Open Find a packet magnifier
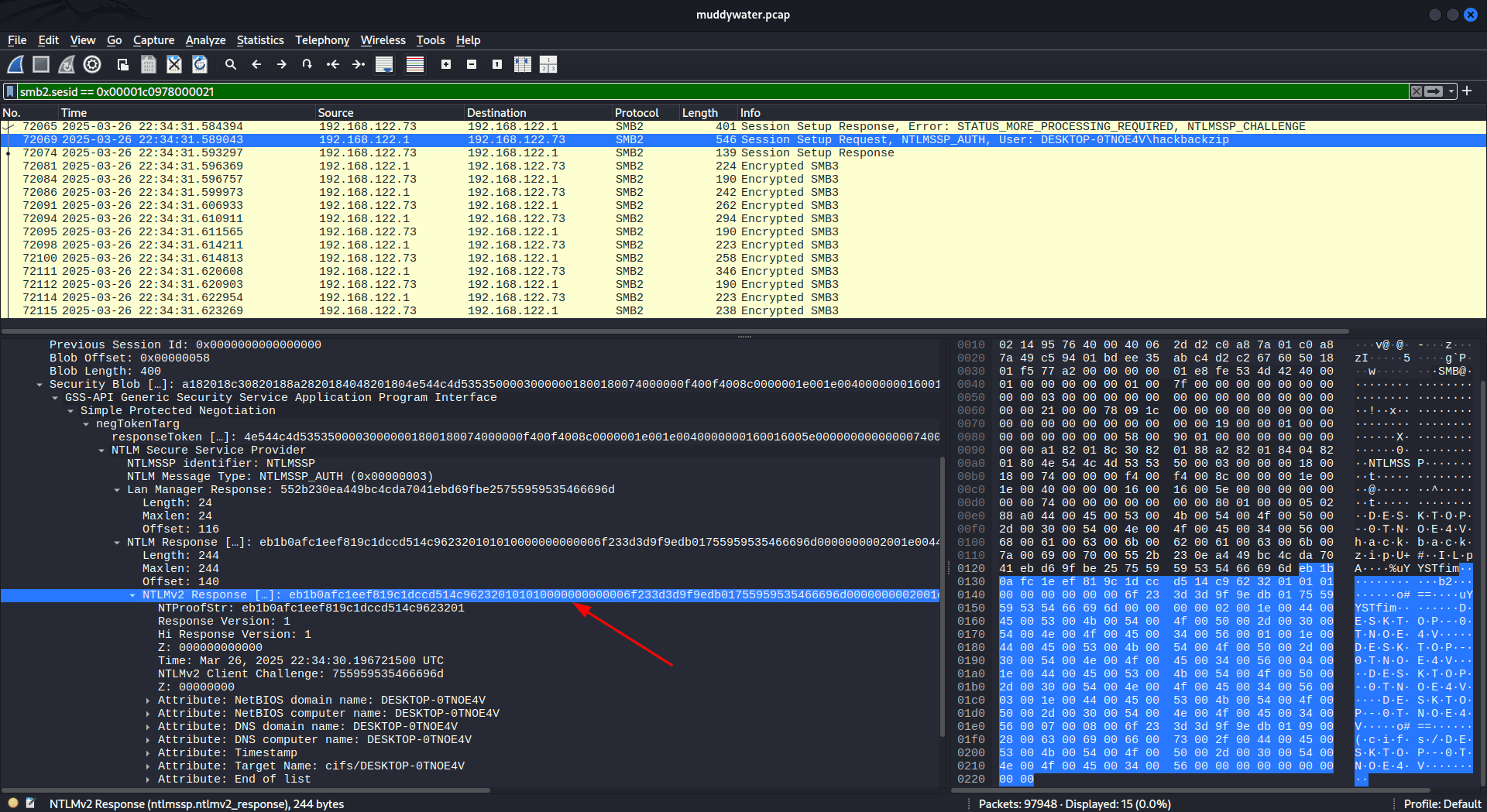The image size is (1487, 812). point(231,64)
